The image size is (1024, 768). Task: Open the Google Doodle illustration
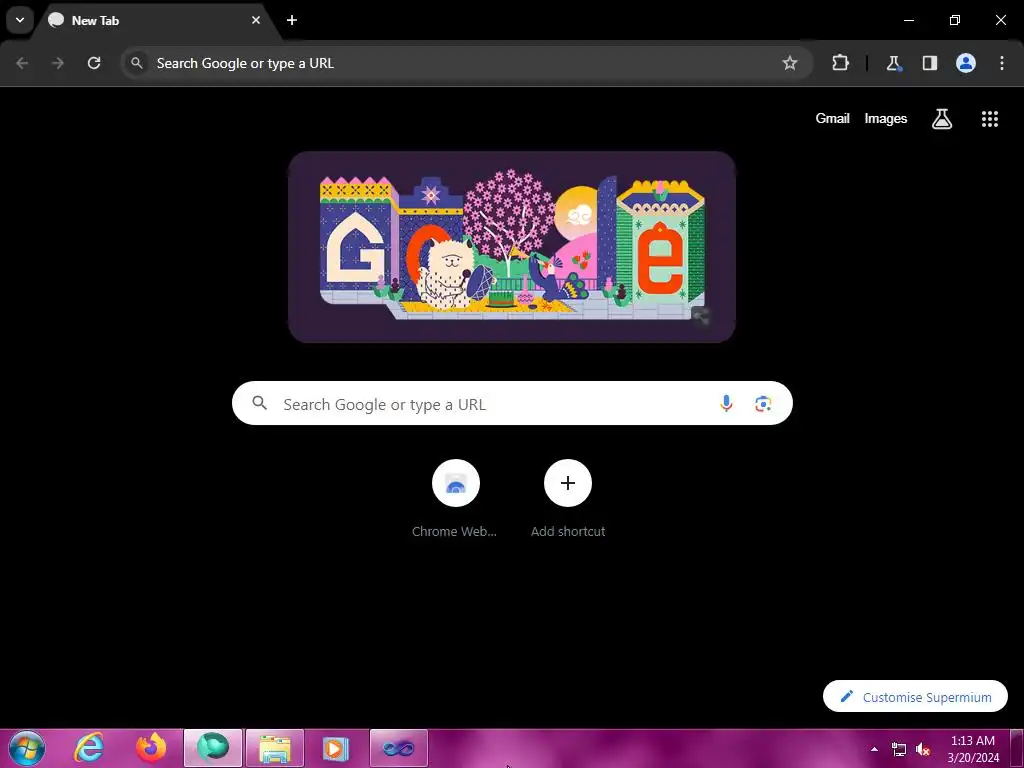[x=512, y=247]
